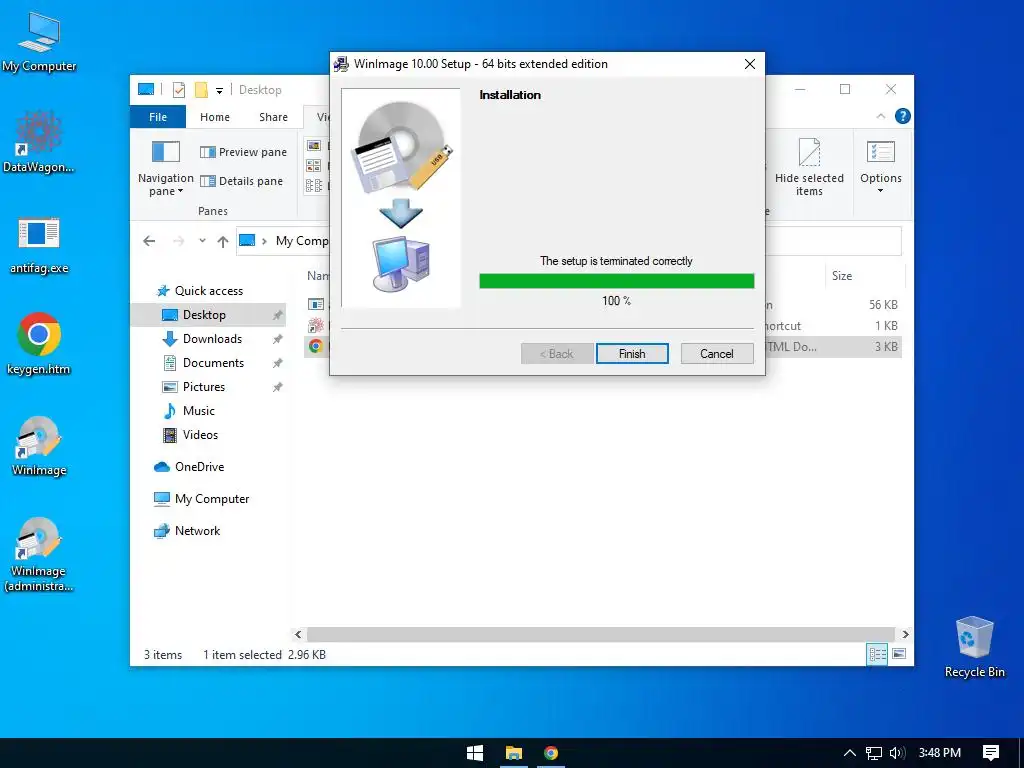Open Navigation pane dropdown
Screen dimensions: 1024x768
[166, 168]
